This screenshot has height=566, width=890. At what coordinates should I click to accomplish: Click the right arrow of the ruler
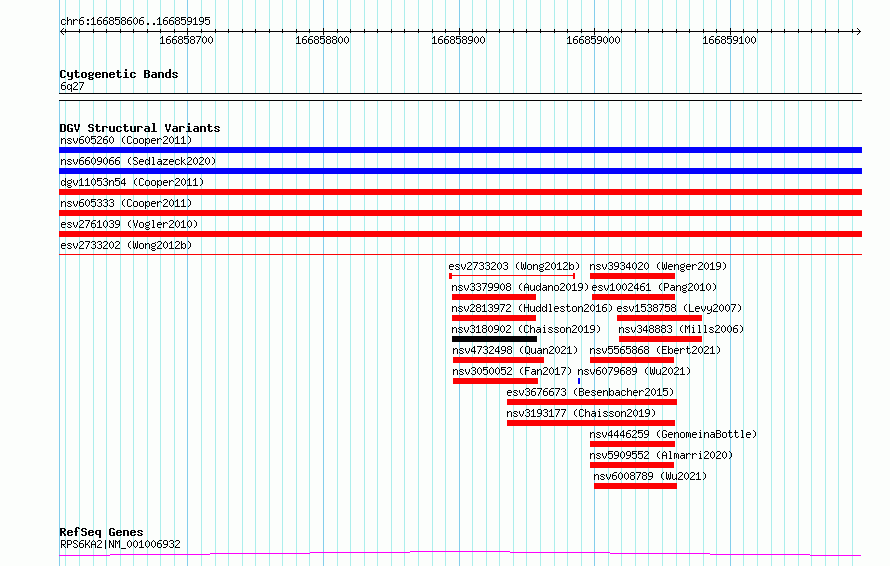(x=858, y=31)
